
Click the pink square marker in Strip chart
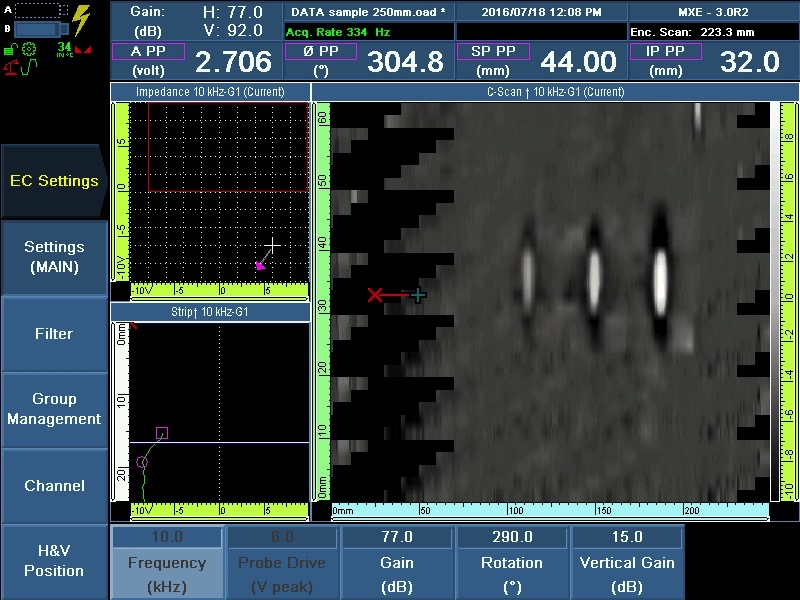click(162, 433)
